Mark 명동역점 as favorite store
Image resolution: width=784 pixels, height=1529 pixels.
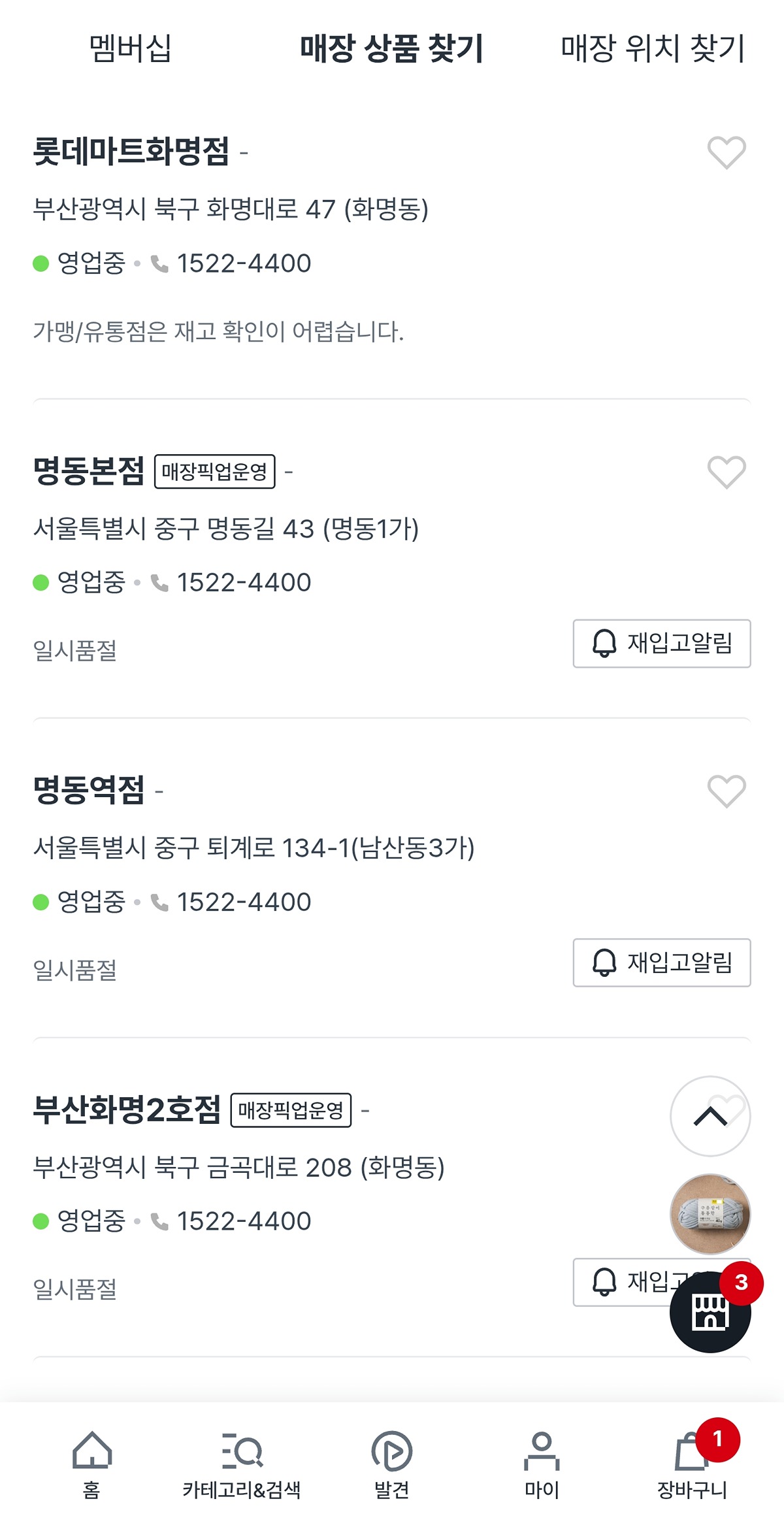(x=726, y=791)
